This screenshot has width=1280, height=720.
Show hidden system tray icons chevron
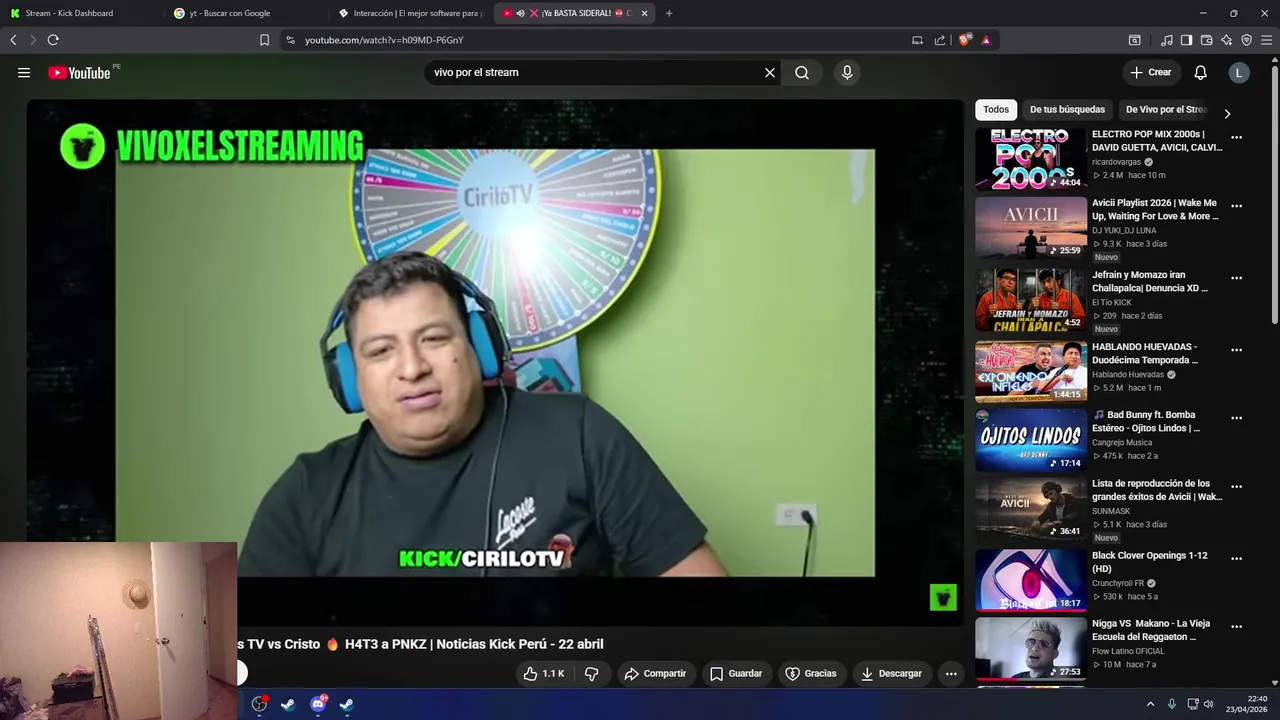click(x=1150, y=704)
